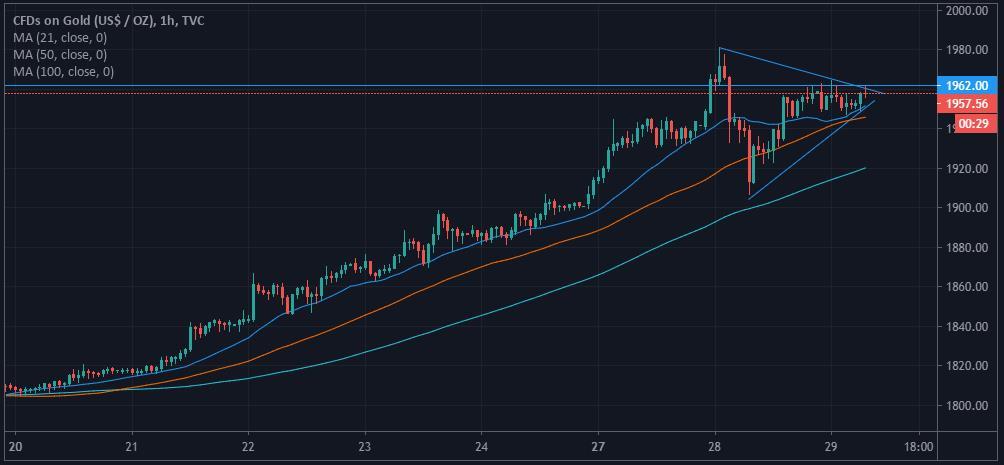Click the date label 20 on time axis

pyautogui.click(x=15, y=446)
